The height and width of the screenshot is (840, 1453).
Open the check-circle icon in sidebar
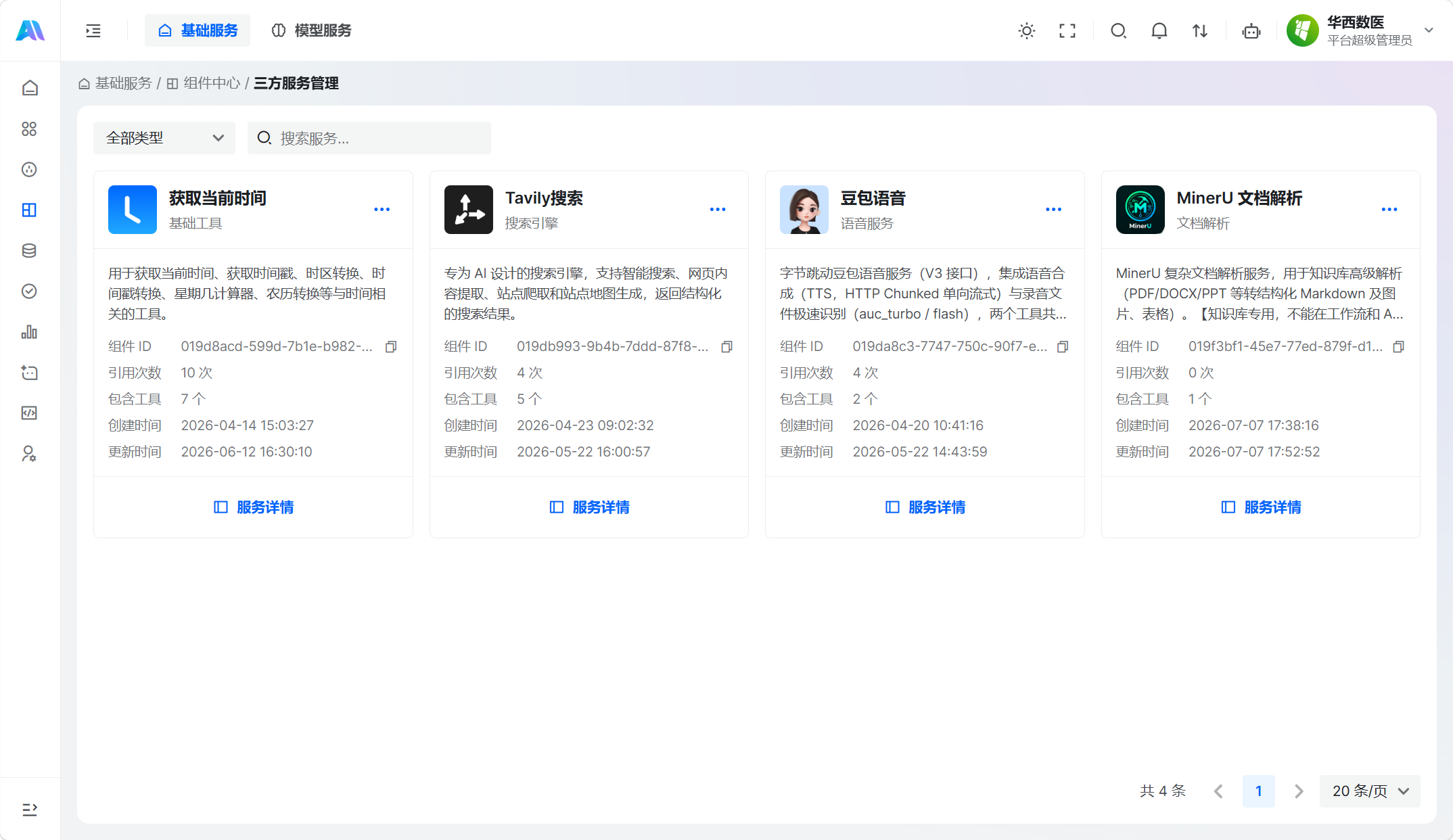click(29, 291)
